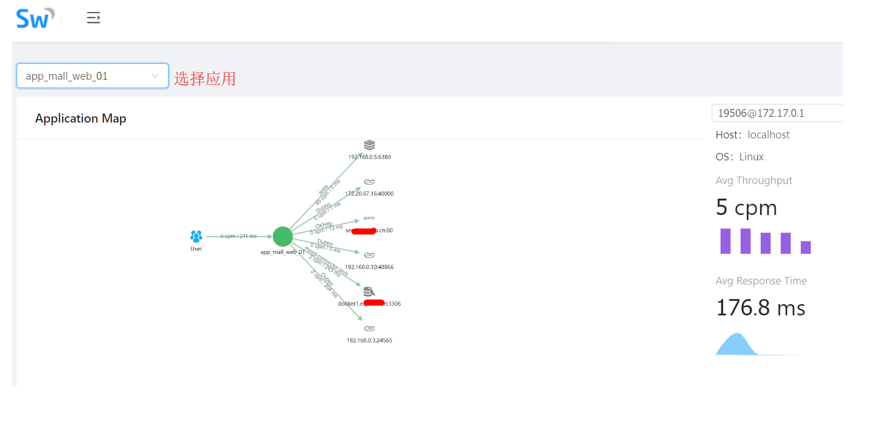Click the blue response time area chart
This screenshot has width=874, height=427.
coord(737,344)
